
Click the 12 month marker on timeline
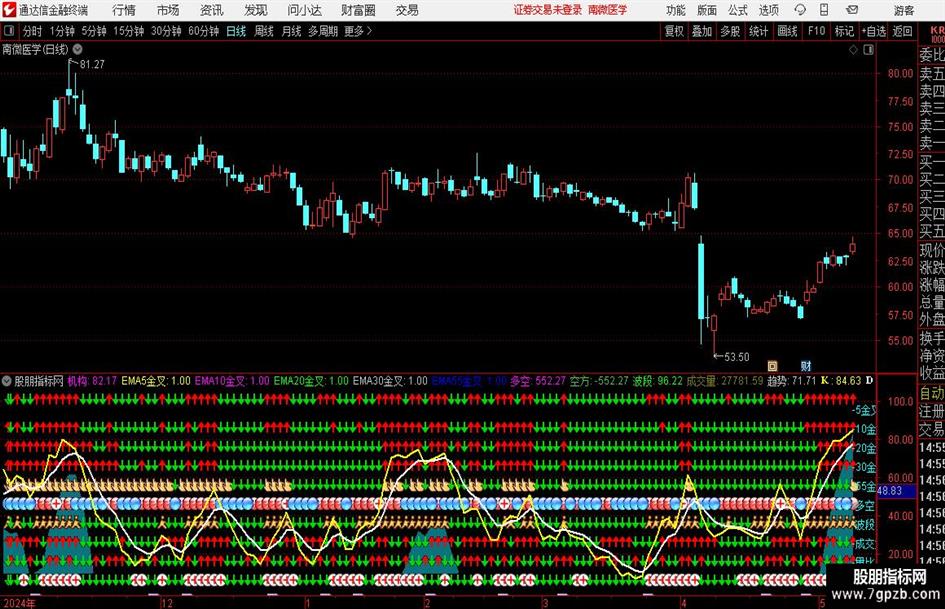tap(166, 603)
